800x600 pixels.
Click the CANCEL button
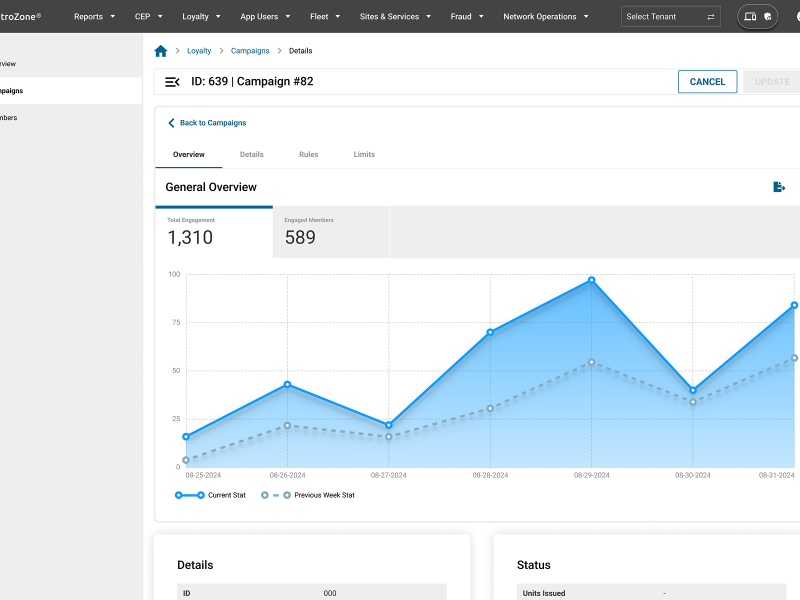(707, 81)
